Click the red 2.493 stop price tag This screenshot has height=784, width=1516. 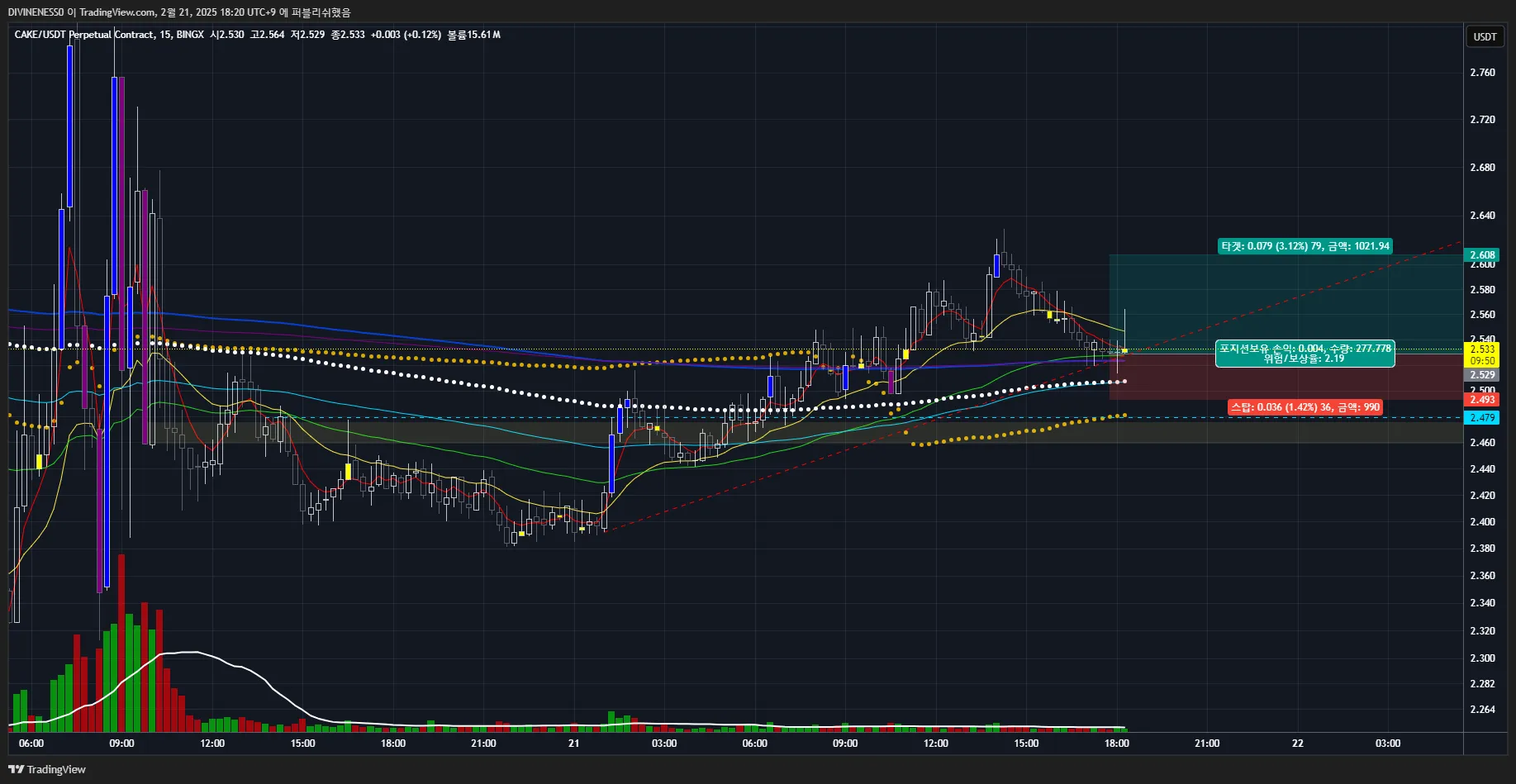click(1482, 400)
